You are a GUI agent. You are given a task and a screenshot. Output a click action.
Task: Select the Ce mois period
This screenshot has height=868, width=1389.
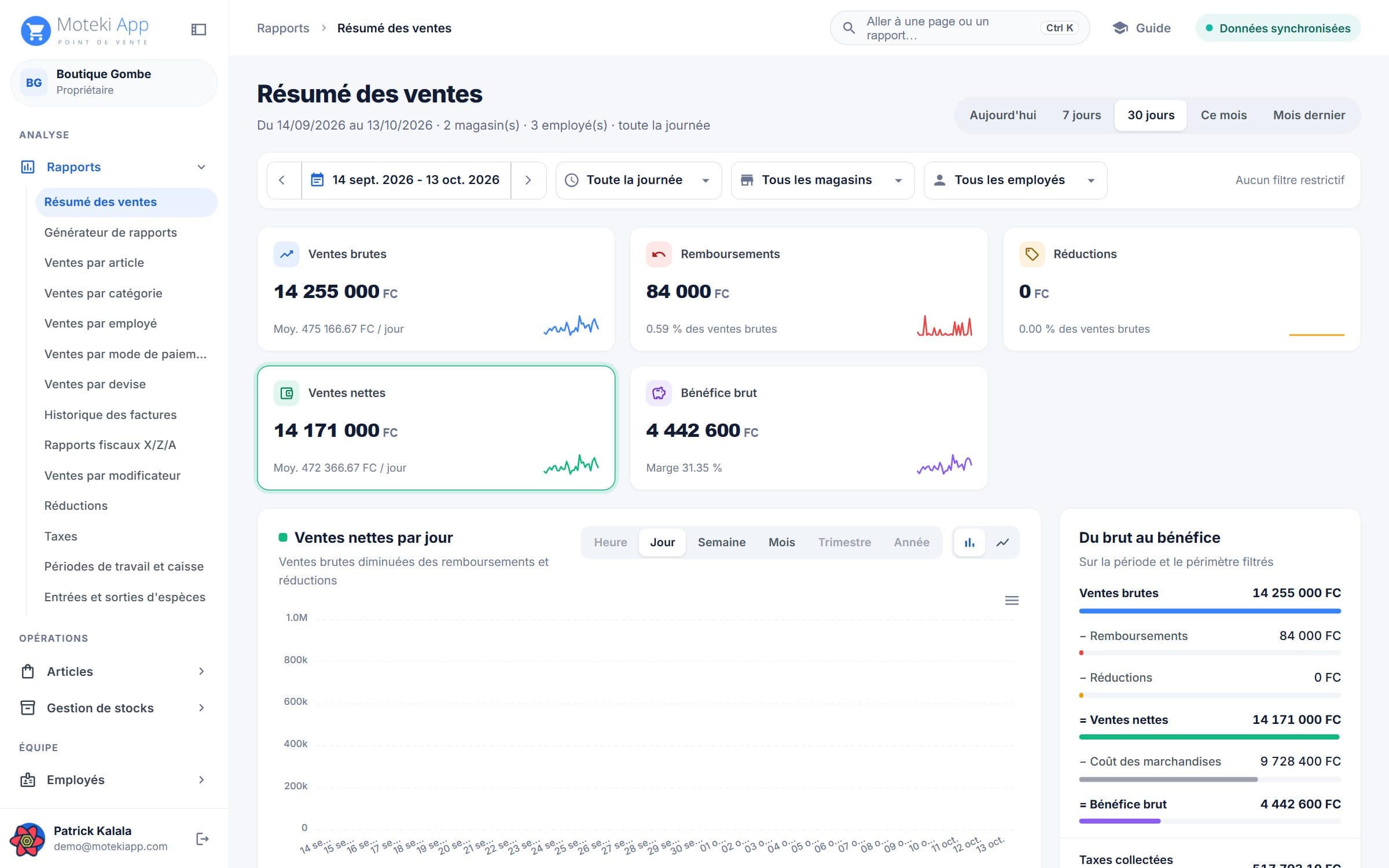coord(1223,115)
